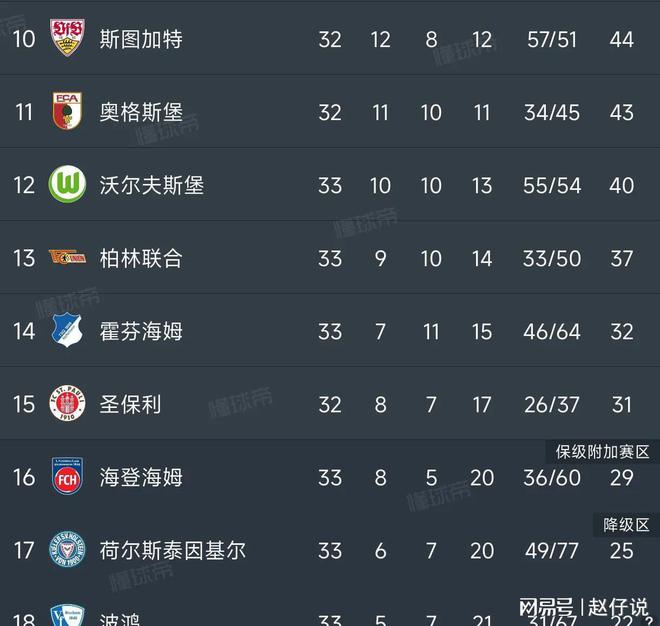Click the 降级区 relegation zone label
The width and height of the screenshot is (660, 626).
[x=624, y=524]
